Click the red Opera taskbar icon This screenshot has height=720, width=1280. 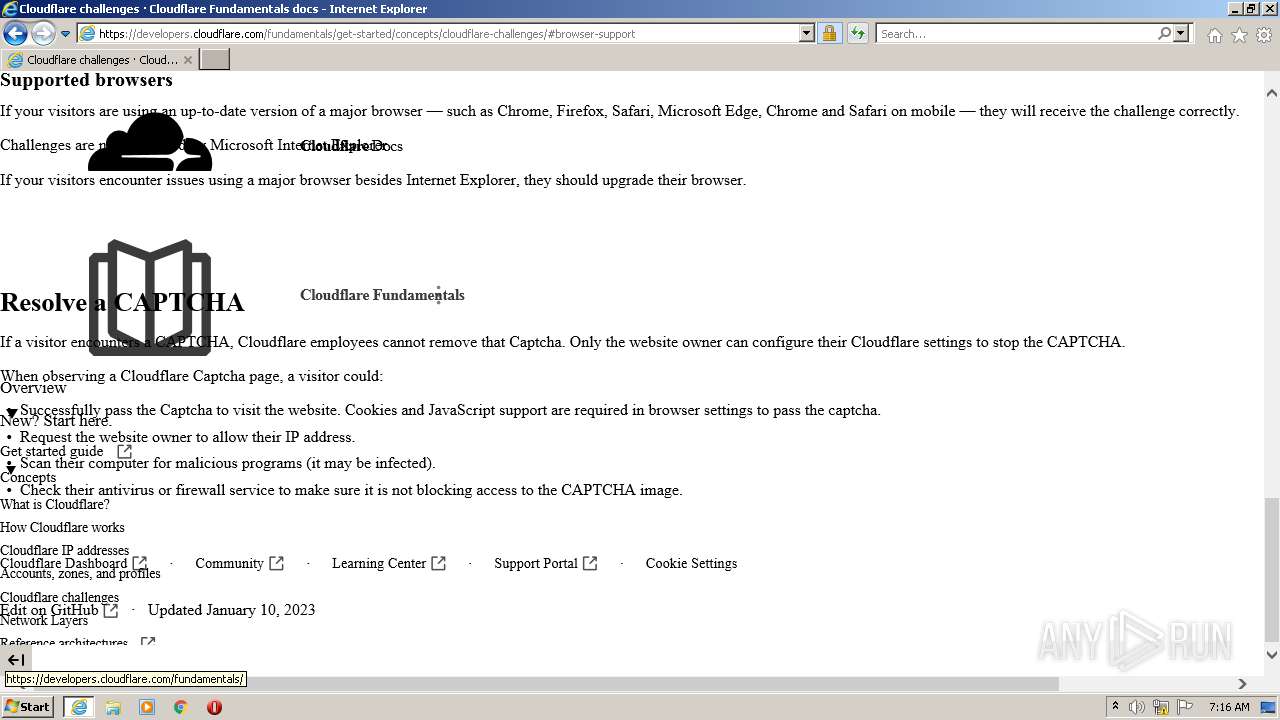click(x=214, y=707)
